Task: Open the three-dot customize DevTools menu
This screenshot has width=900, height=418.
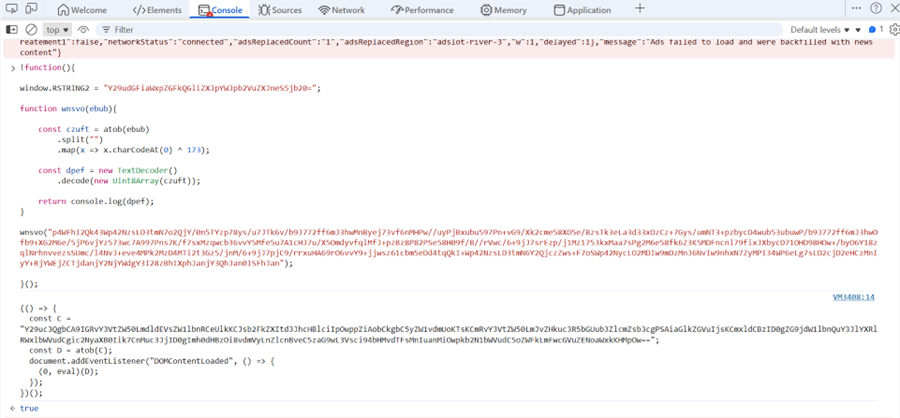Action: (856, 9)
